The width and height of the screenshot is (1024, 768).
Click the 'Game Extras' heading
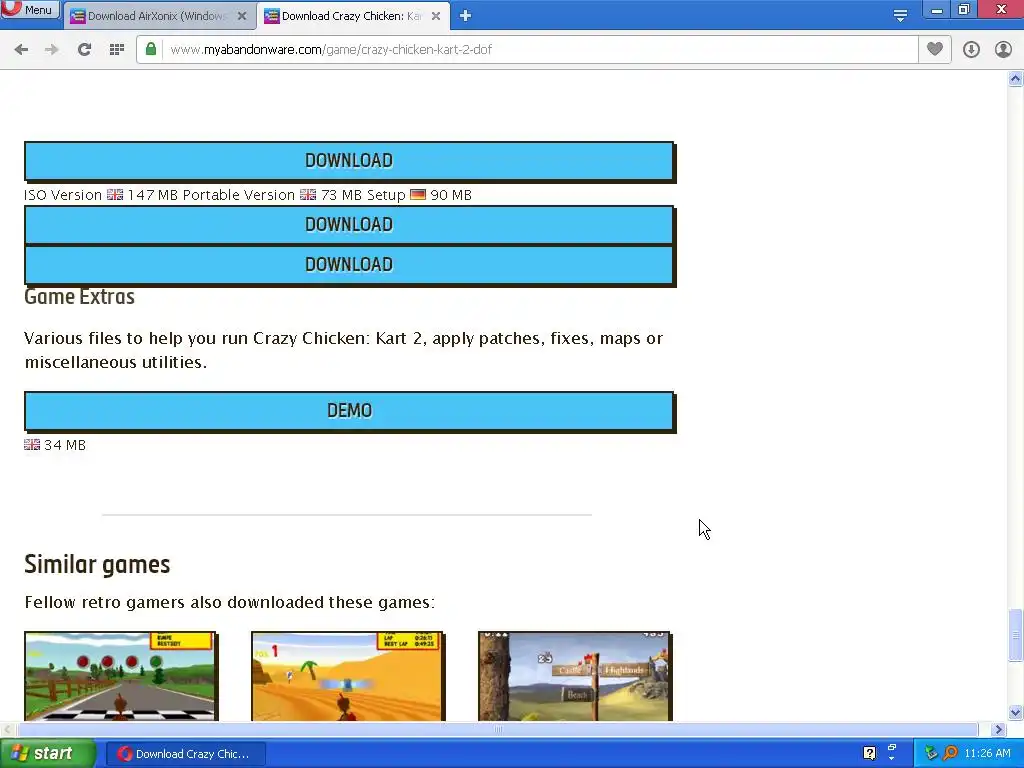[x=80, y=296]
